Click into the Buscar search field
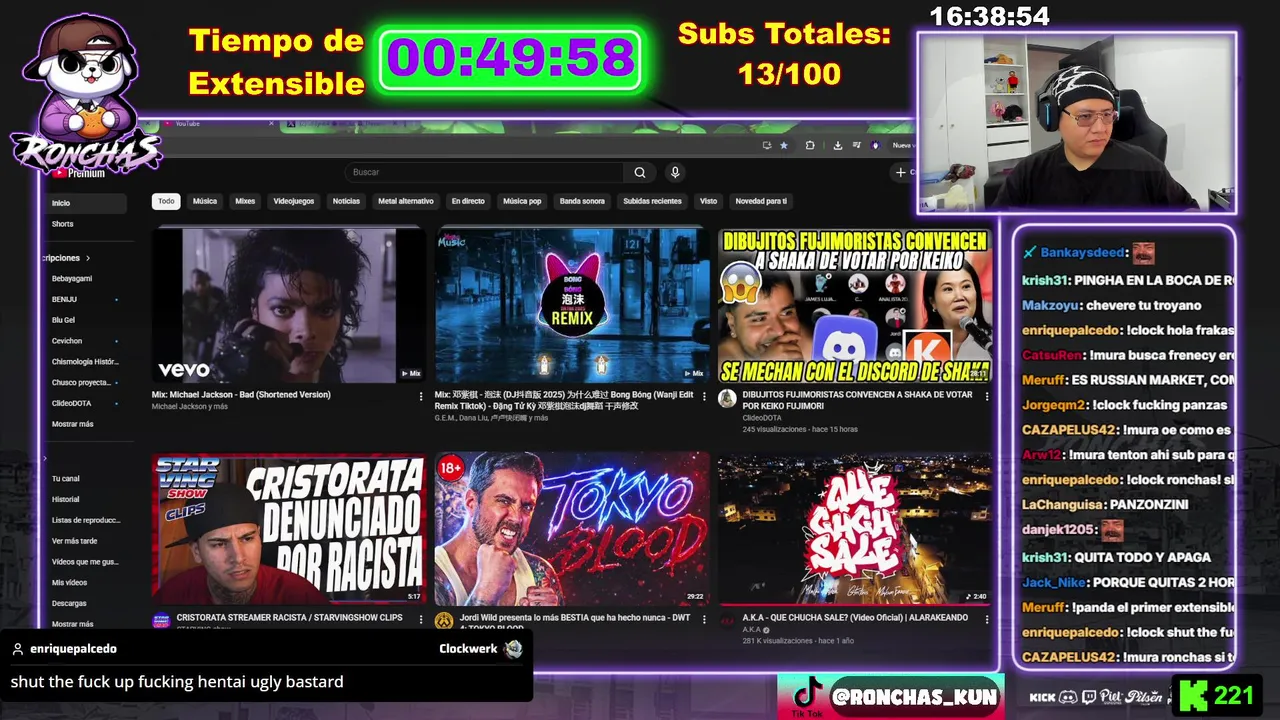1280x720 pixels. point(485,172)
